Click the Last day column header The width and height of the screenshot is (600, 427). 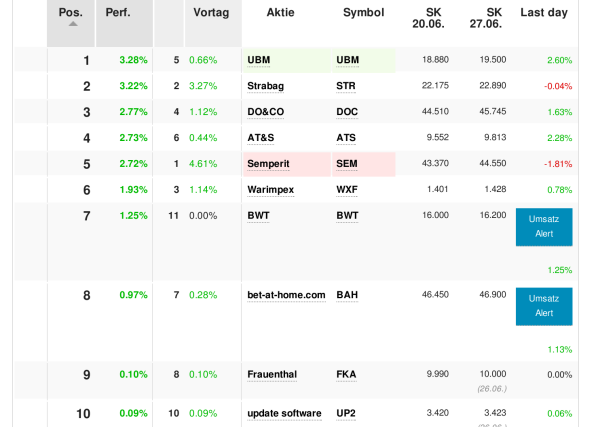[x=544, y=13]
